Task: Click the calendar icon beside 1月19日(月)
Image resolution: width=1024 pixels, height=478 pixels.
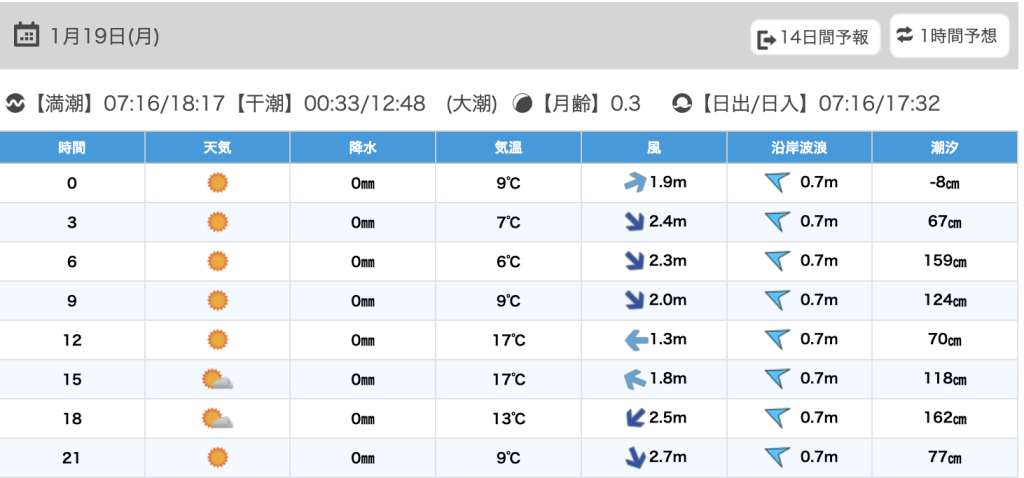Action: 26,35
